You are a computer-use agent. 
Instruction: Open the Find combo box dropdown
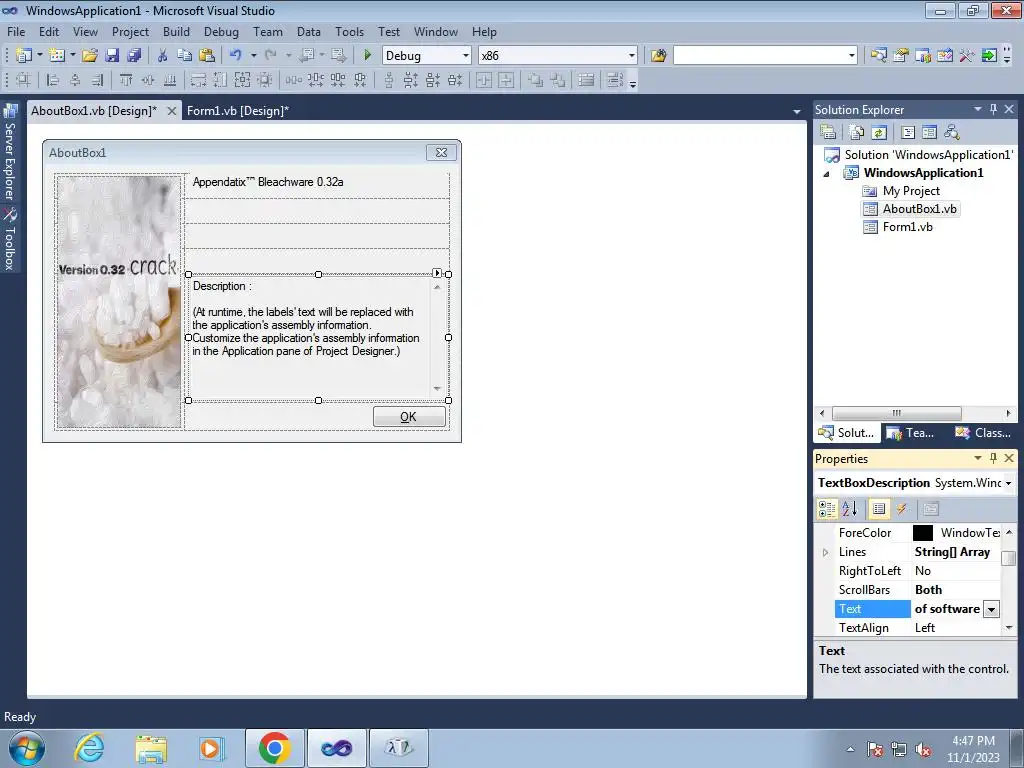852,56
